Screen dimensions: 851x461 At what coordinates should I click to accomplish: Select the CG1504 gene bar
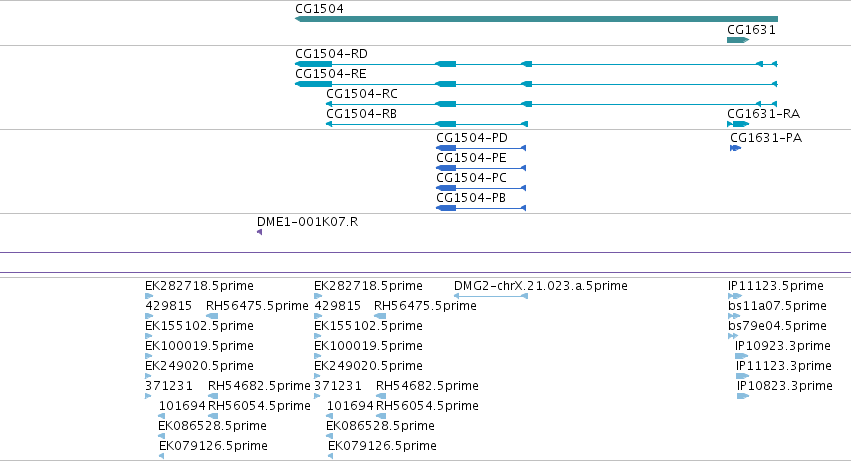coord(536,19)
